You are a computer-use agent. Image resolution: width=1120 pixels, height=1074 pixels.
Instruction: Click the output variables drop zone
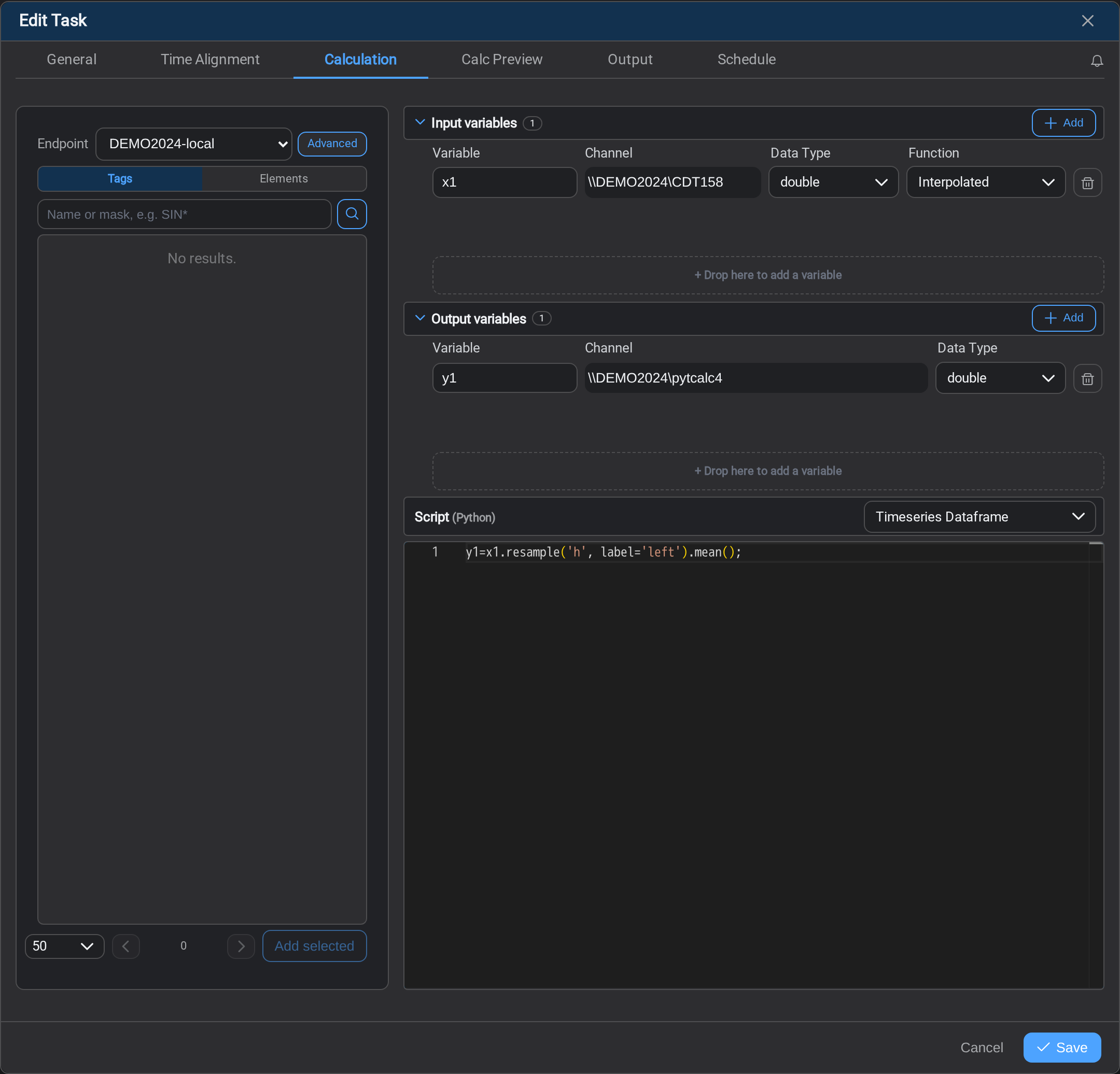click(x=768, y=471)
